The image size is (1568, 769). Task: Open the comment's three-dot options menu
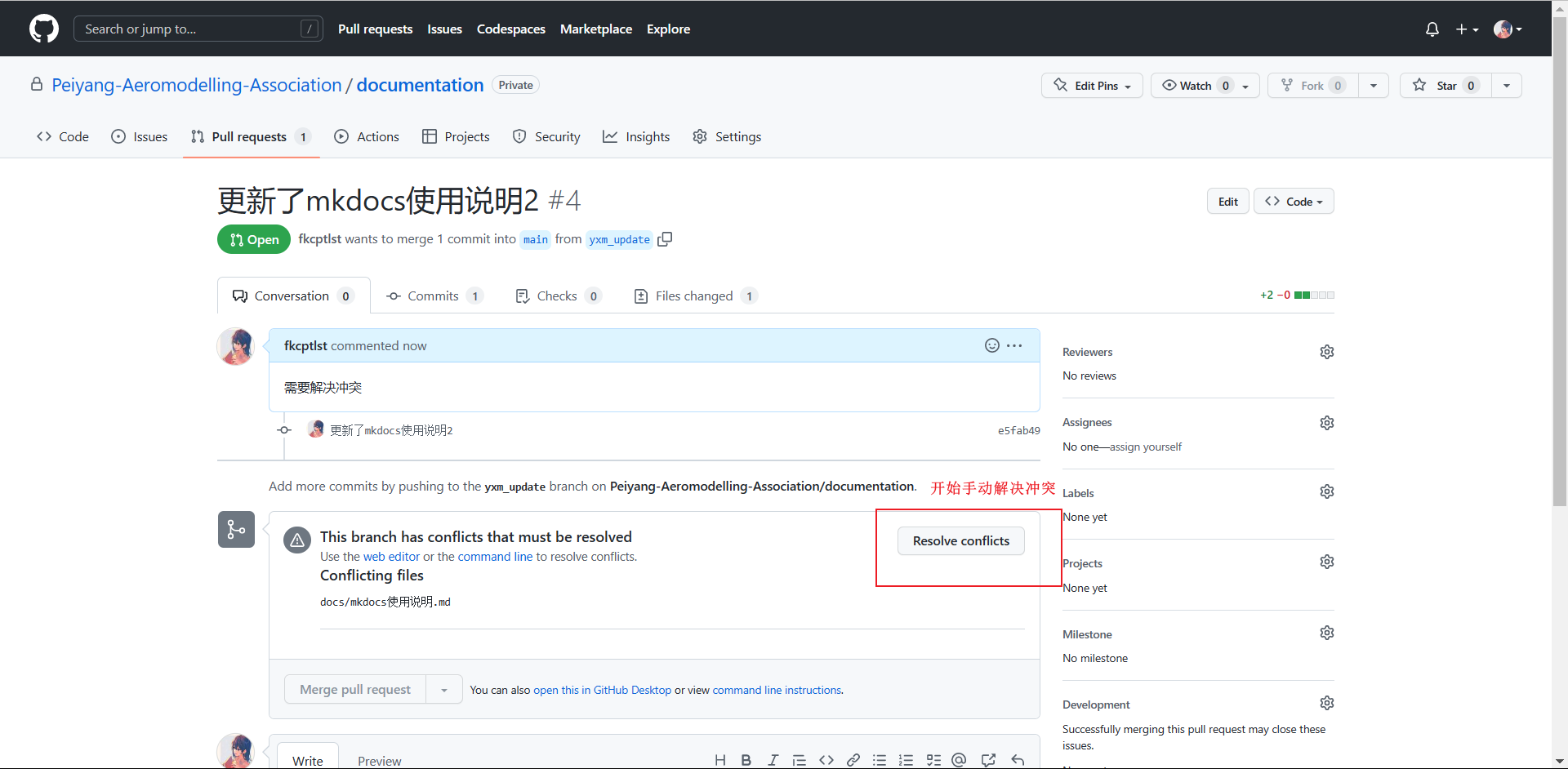point(1014,345)
